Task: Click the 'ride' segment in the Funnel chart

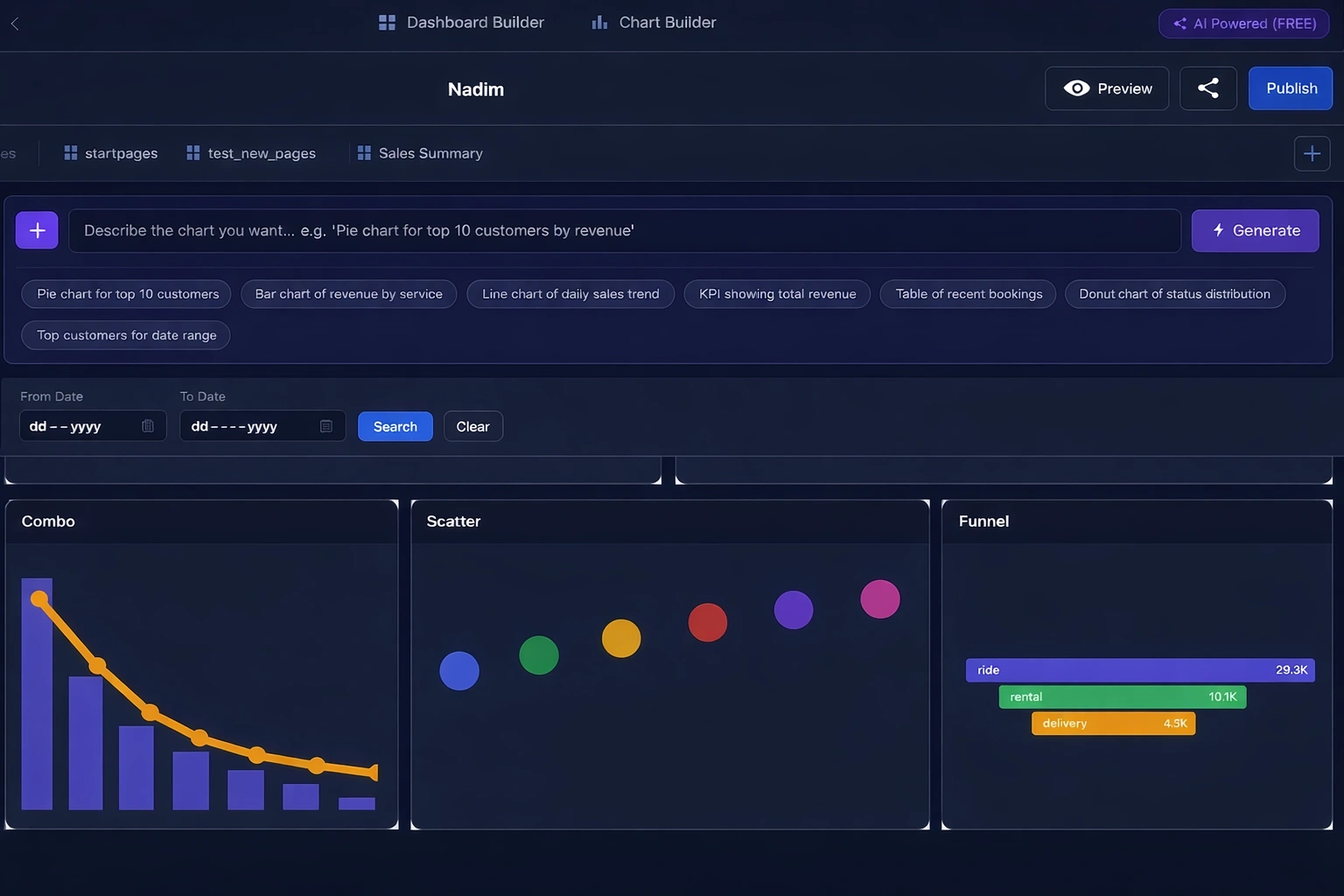Action: (1139, 669)
